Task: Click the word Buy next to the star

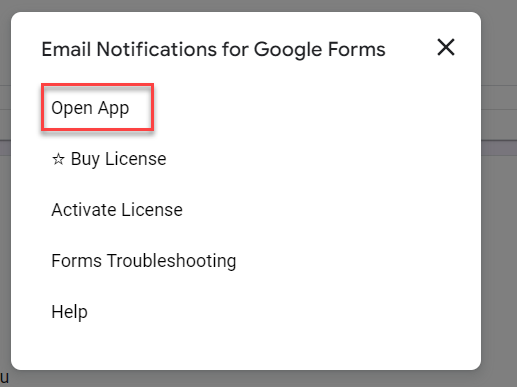Action: point(85,159)
